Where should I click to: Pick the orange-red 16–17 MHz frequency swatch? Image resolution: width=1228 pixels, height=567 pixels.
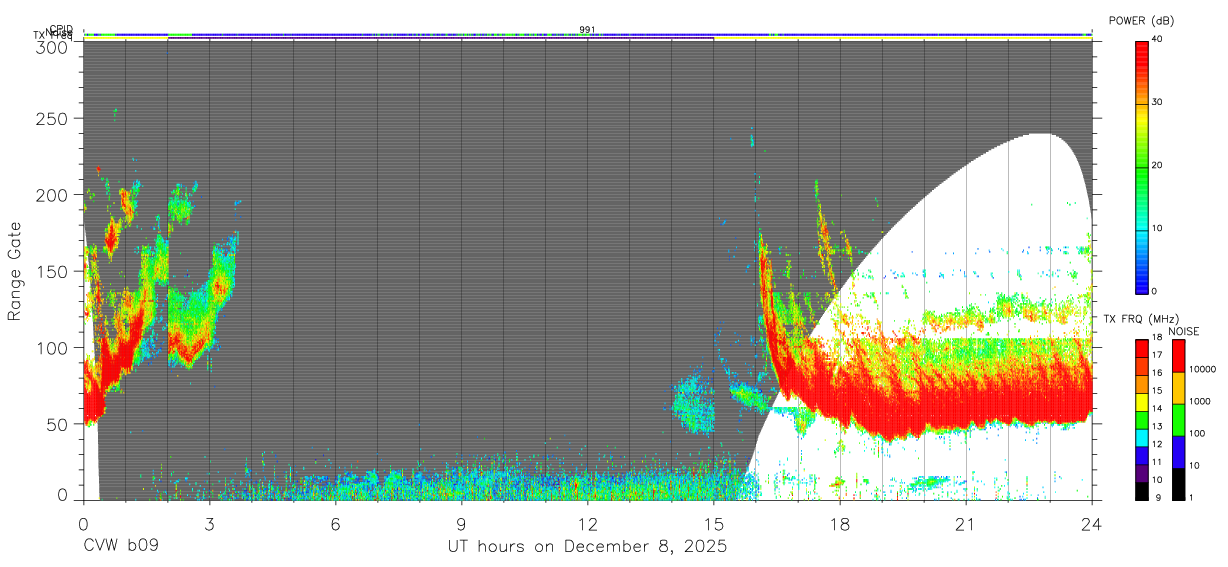pyautogui.click(x=1142, y=367)
